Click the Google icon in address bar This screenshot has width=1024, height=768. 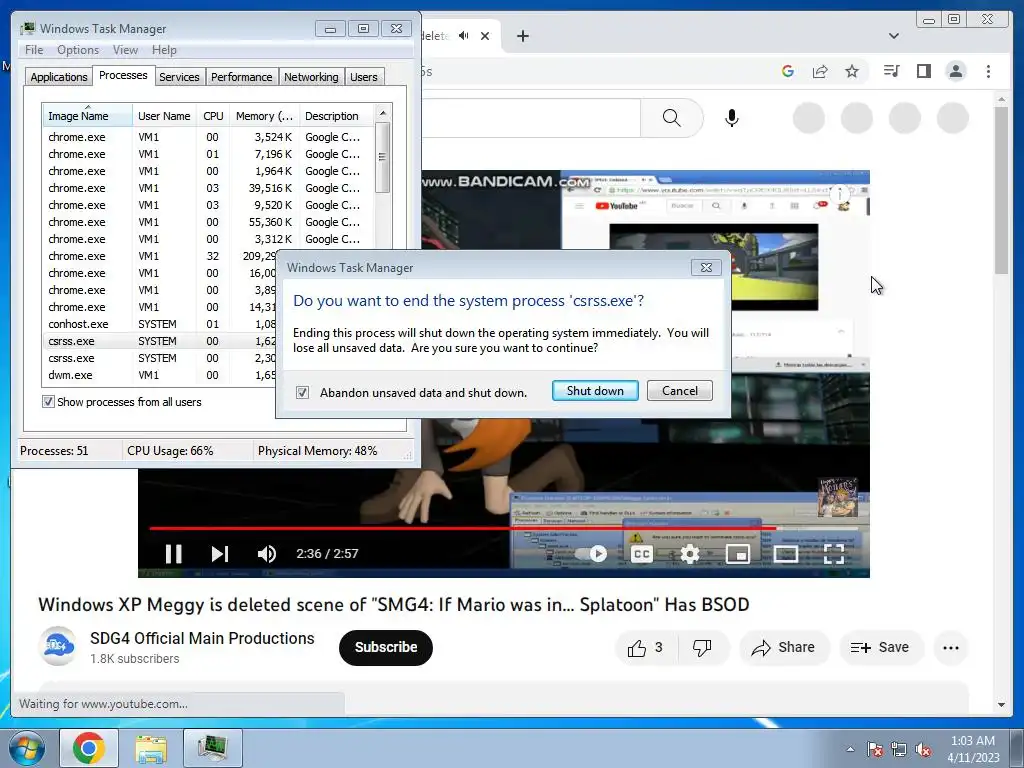coord(788,71)
